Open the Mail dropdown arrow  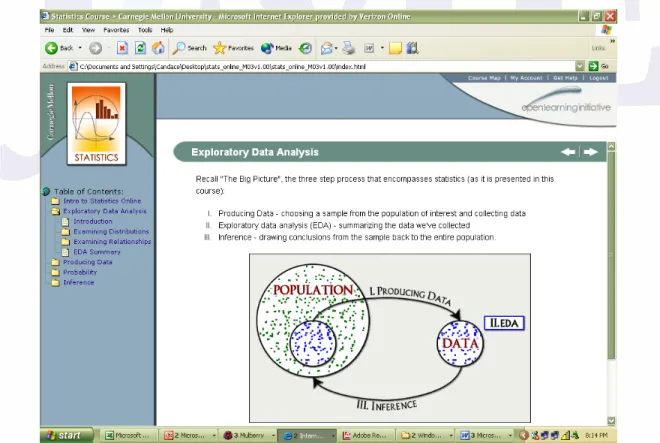[336, 48]
